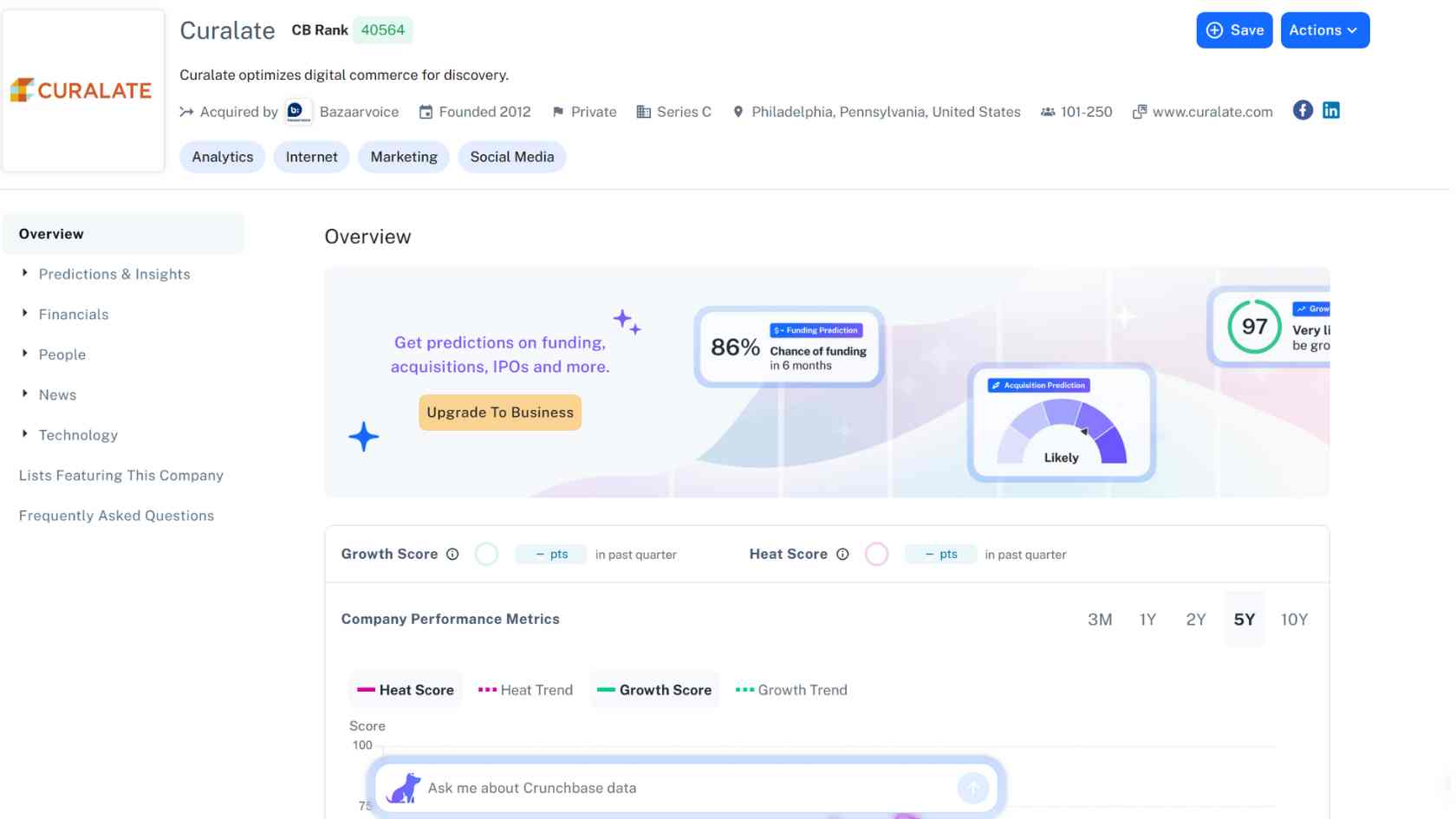Image resolution: width=1456 pixels, height=819 pixels.
Task: Open Curalate's LinkedIn page icon
Action: 1330,111
